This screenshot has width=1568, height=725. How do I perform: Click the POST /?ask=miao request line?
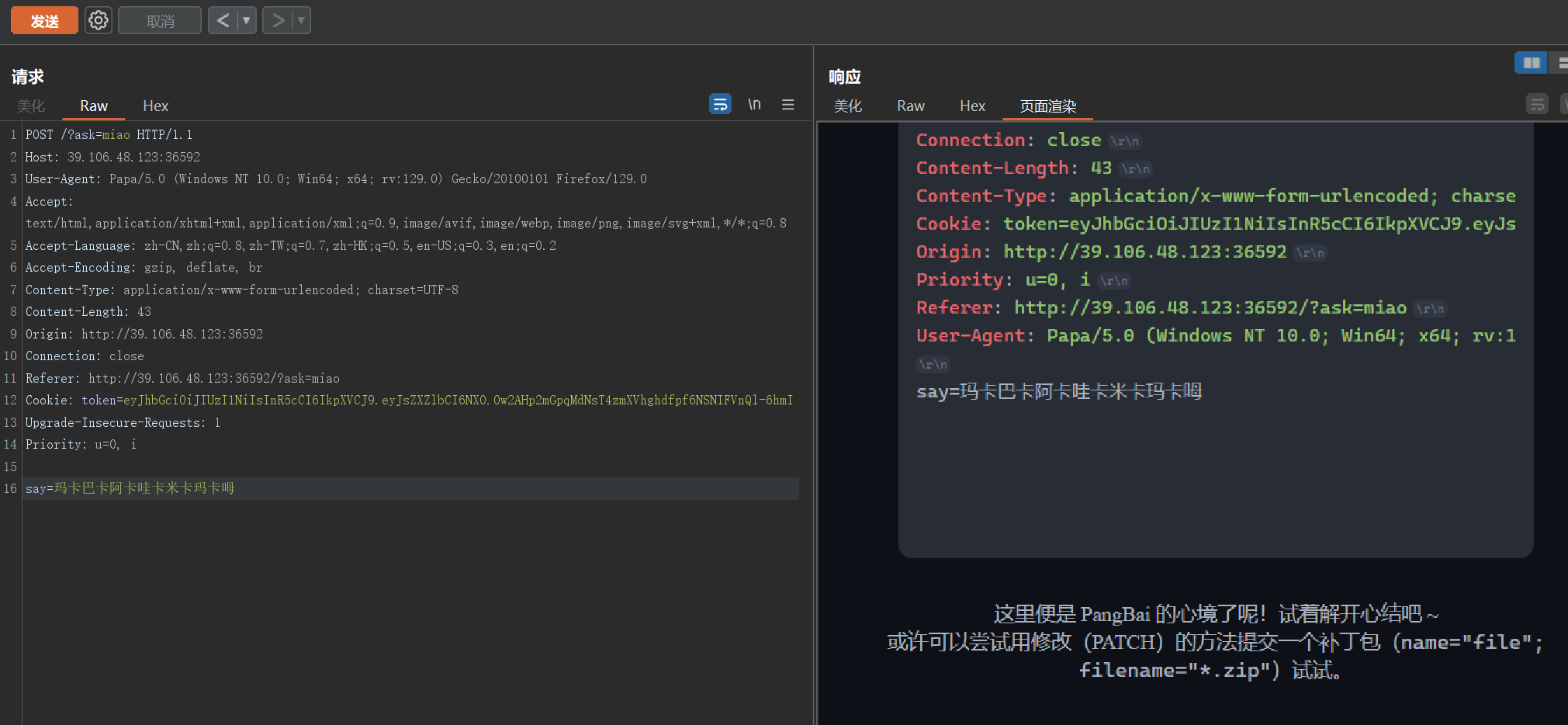109,135
